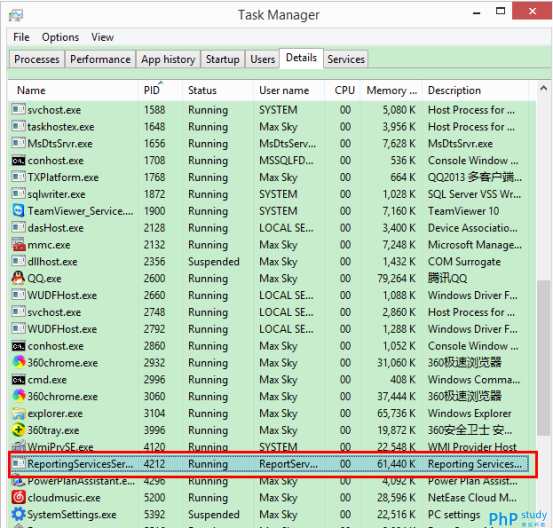Select the ReportingServicesService process row
Screen dimensions: 553x528
coord(269,464)
